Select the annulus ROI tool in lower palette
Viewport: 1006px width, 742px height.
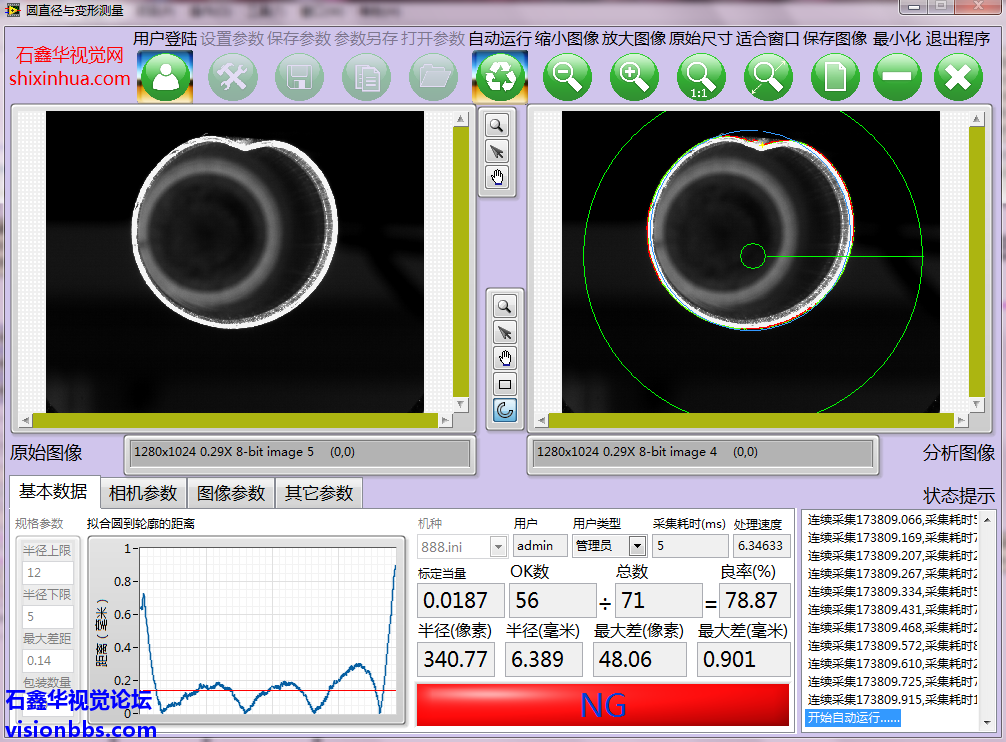[x=505, y=410]
